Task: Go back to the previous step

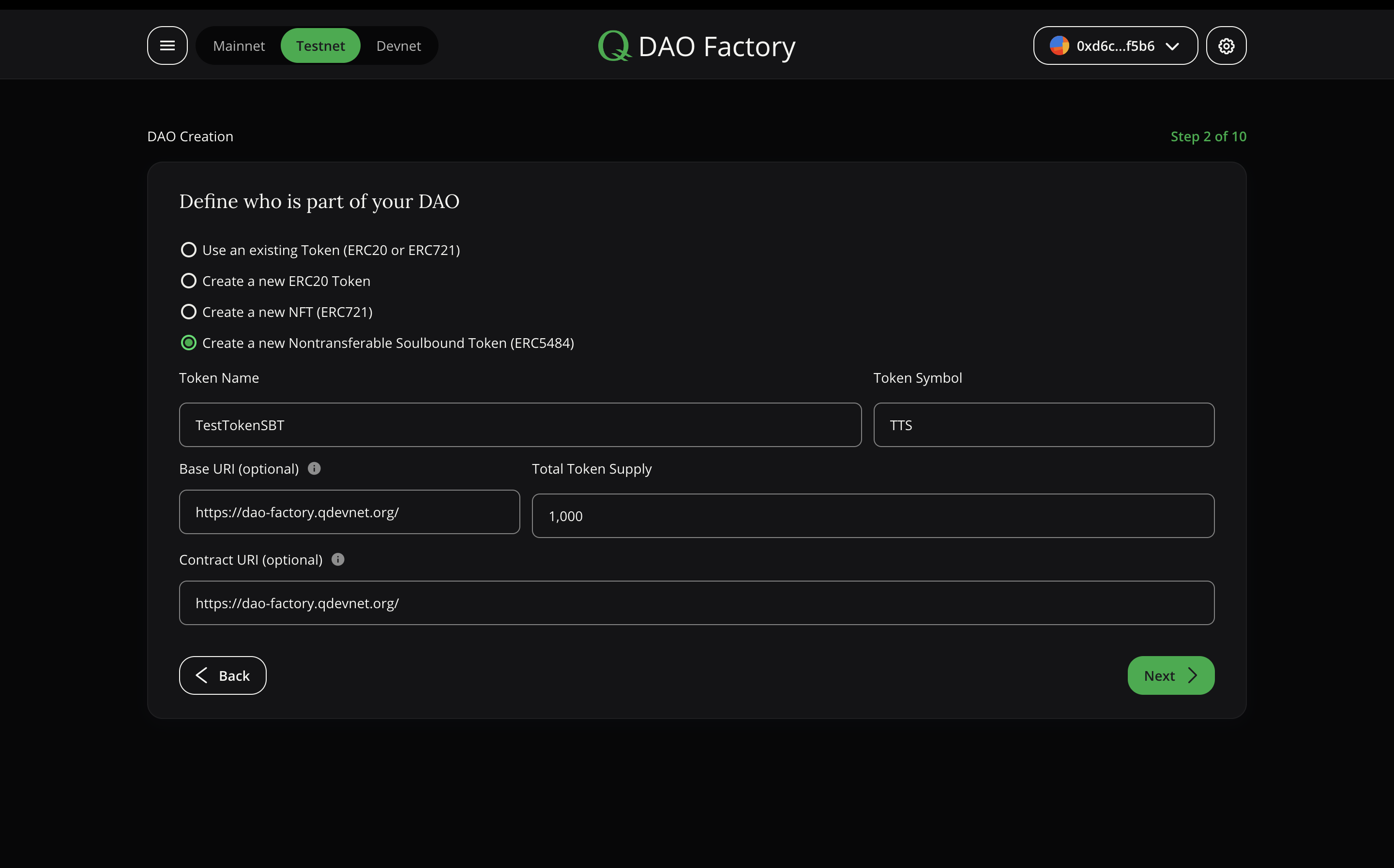Action: tap(222, 675)
